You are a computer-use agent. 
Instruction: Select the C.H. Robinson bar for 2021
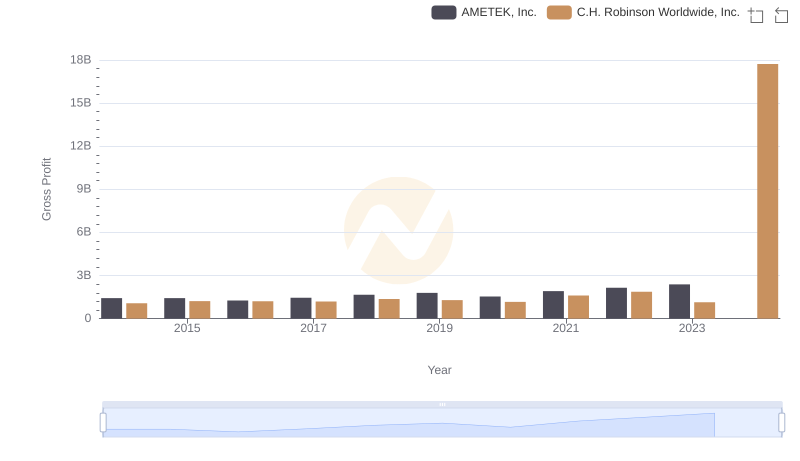pyautogui.click(x=579, y=307)
